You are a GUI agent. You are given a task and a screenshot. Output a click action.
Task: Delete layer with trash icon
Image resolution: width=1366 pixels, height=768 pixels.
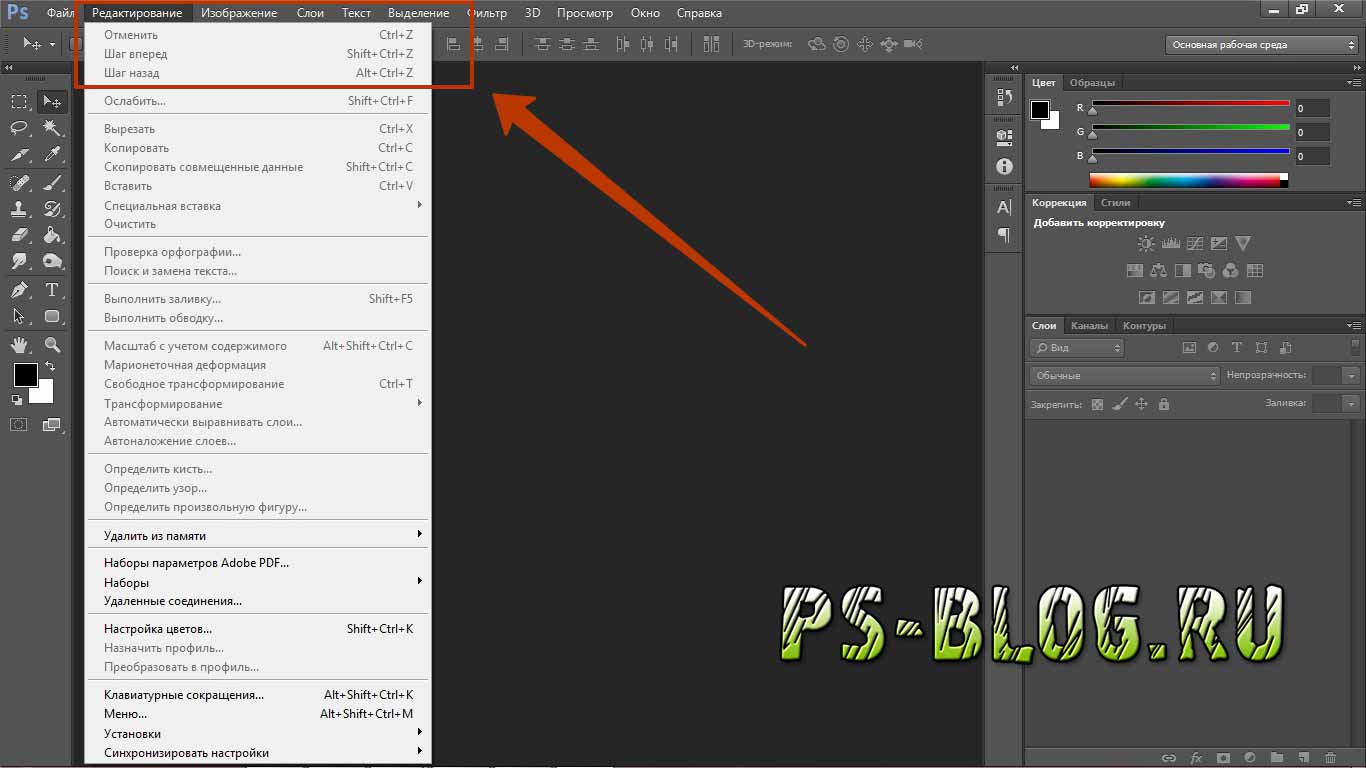pyautogui.click(x=1330, y=758)
